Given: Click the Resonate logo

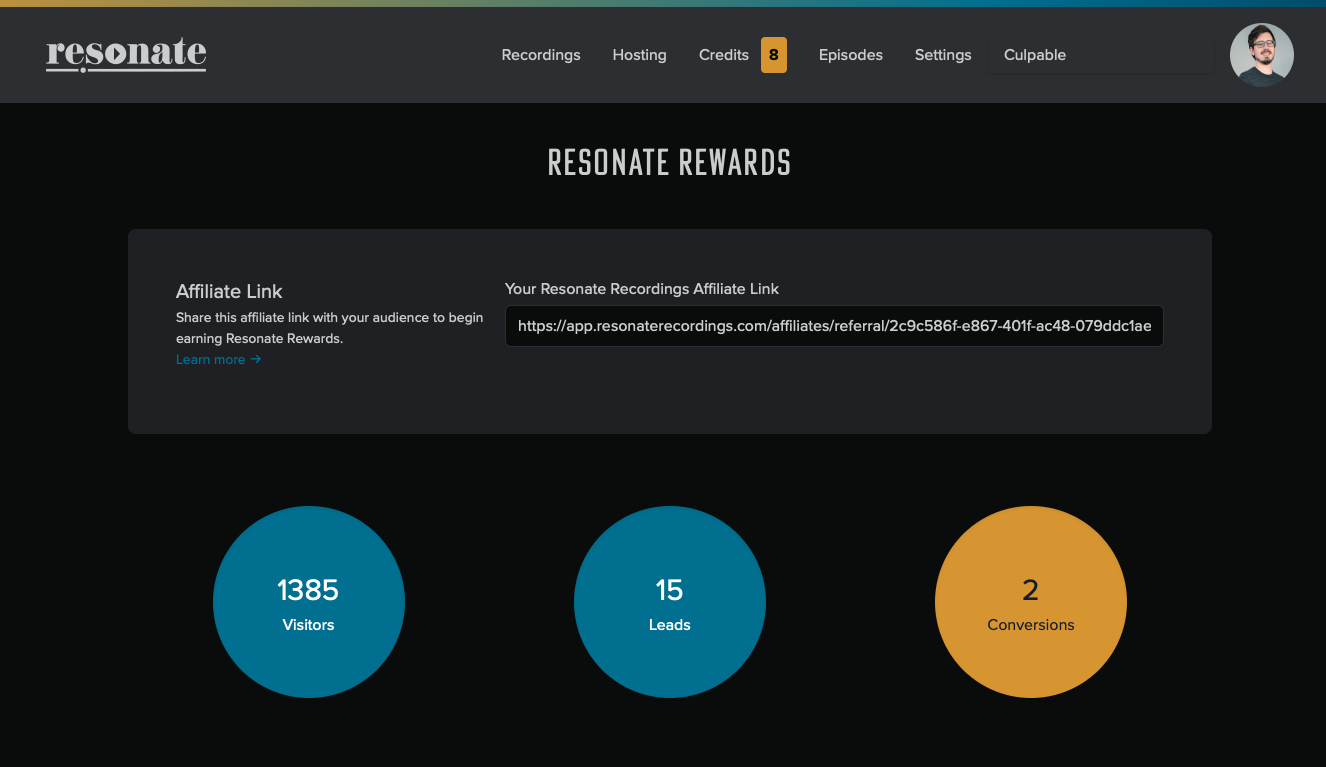Looking at the screenshot, I should tap(126, 55).
